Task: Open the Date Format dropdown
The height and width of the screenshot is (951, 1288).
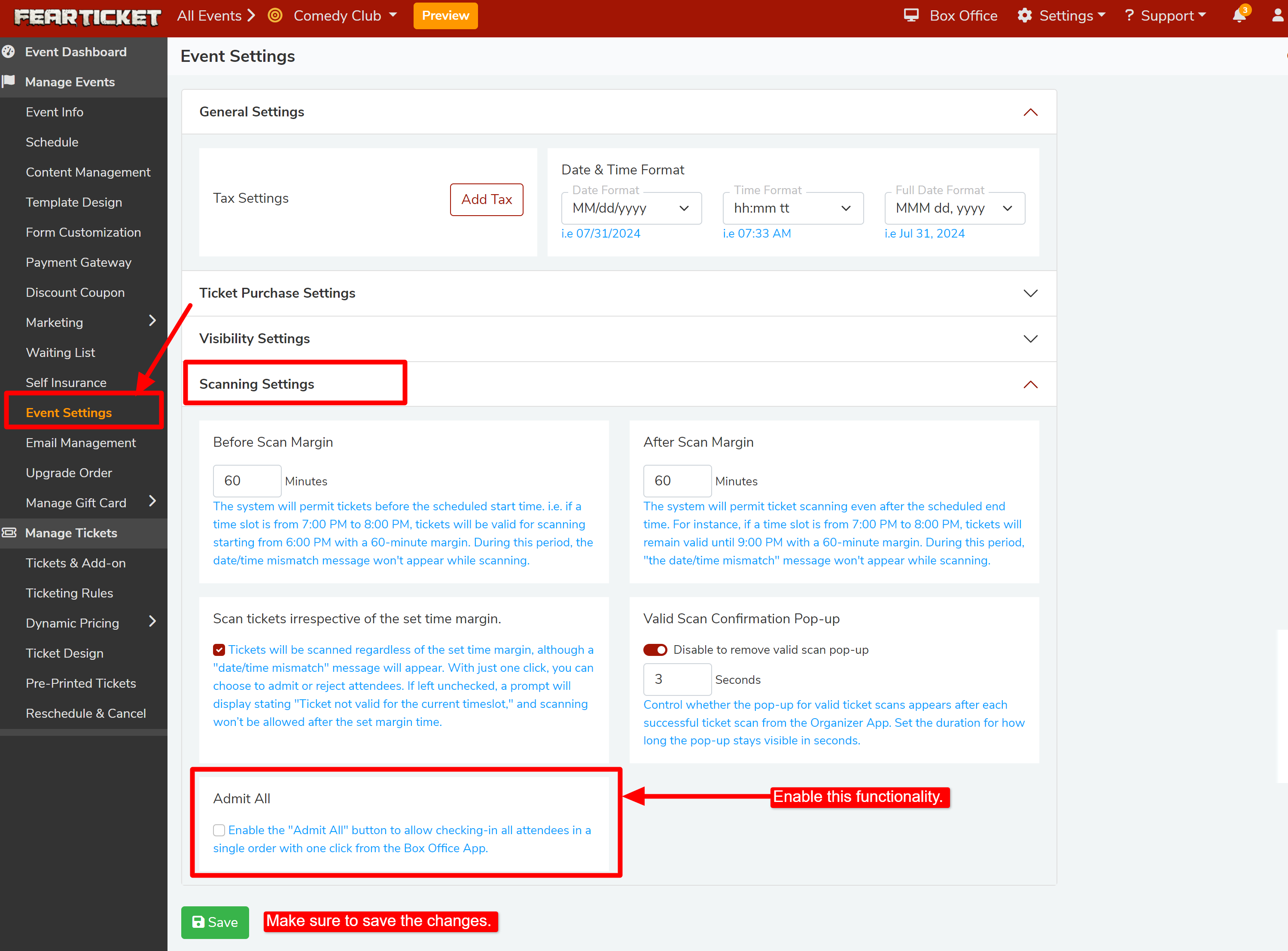Action: (x=631, y=208)
